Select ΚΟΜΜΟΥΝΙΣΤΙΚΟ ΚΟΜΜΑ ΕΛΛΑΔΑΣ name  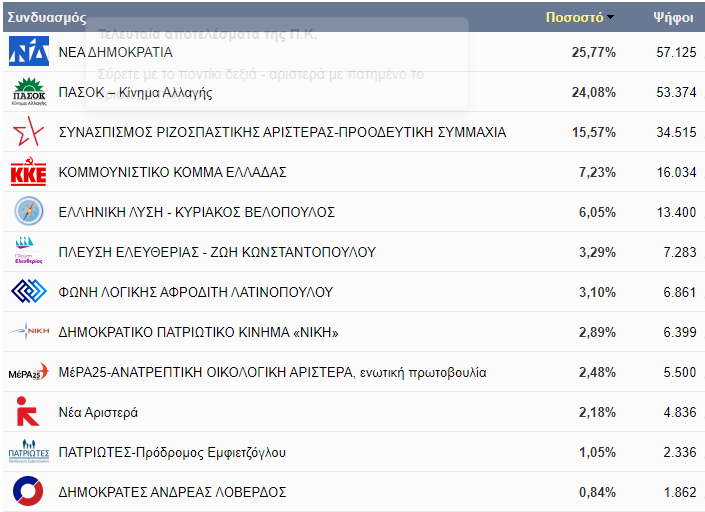pos(173,172)
